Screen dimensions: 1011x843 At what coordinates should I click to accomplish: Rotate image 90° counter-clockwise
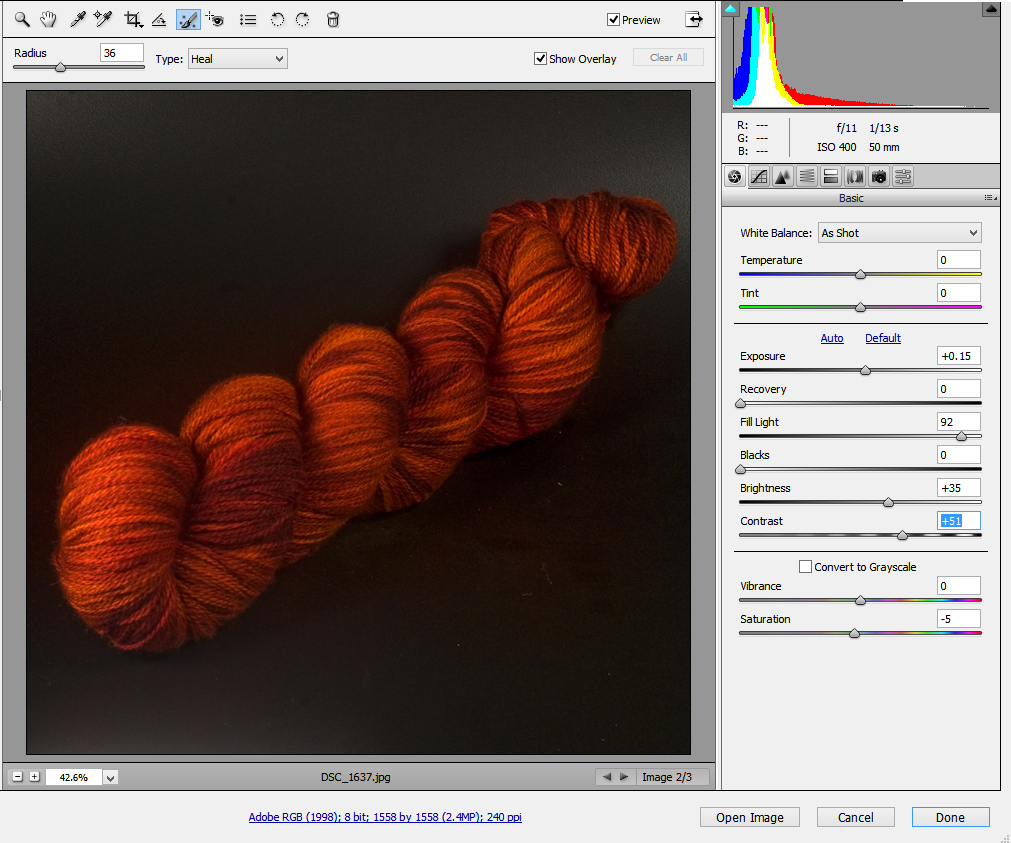coord(278,19)
